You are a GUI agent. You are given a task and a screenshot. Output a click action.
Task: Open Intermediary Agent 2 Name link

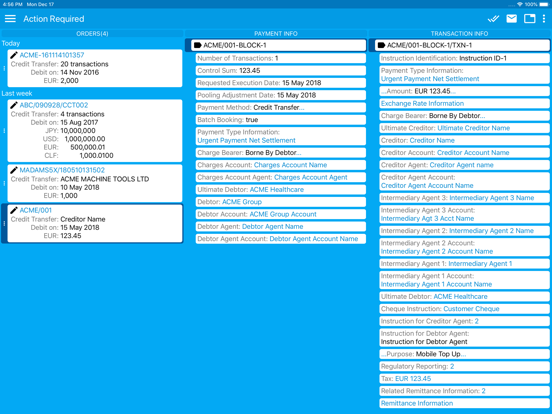coord(491,231)
